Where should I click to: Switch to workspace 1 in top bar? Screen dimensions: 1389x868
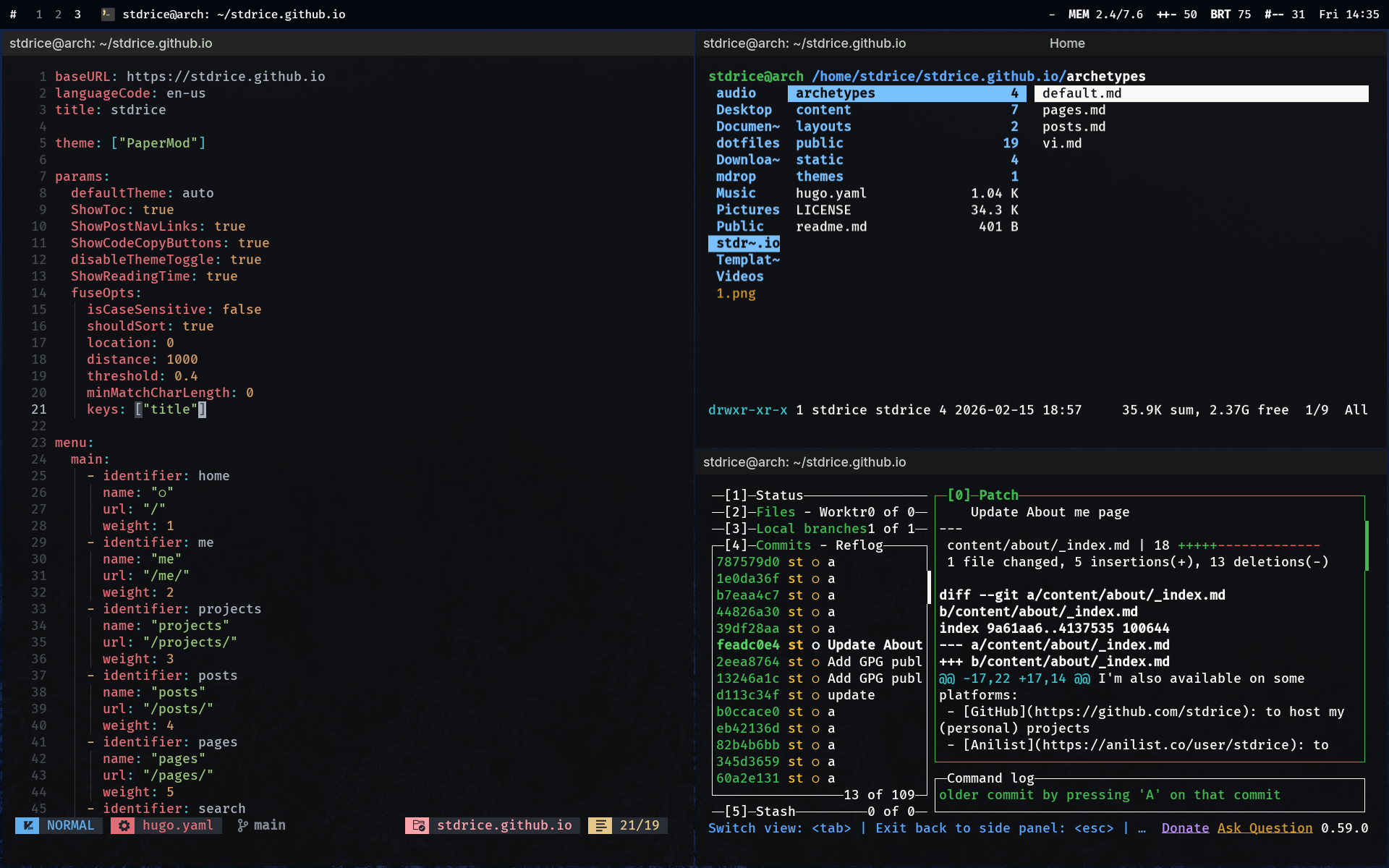coord(39,14)
